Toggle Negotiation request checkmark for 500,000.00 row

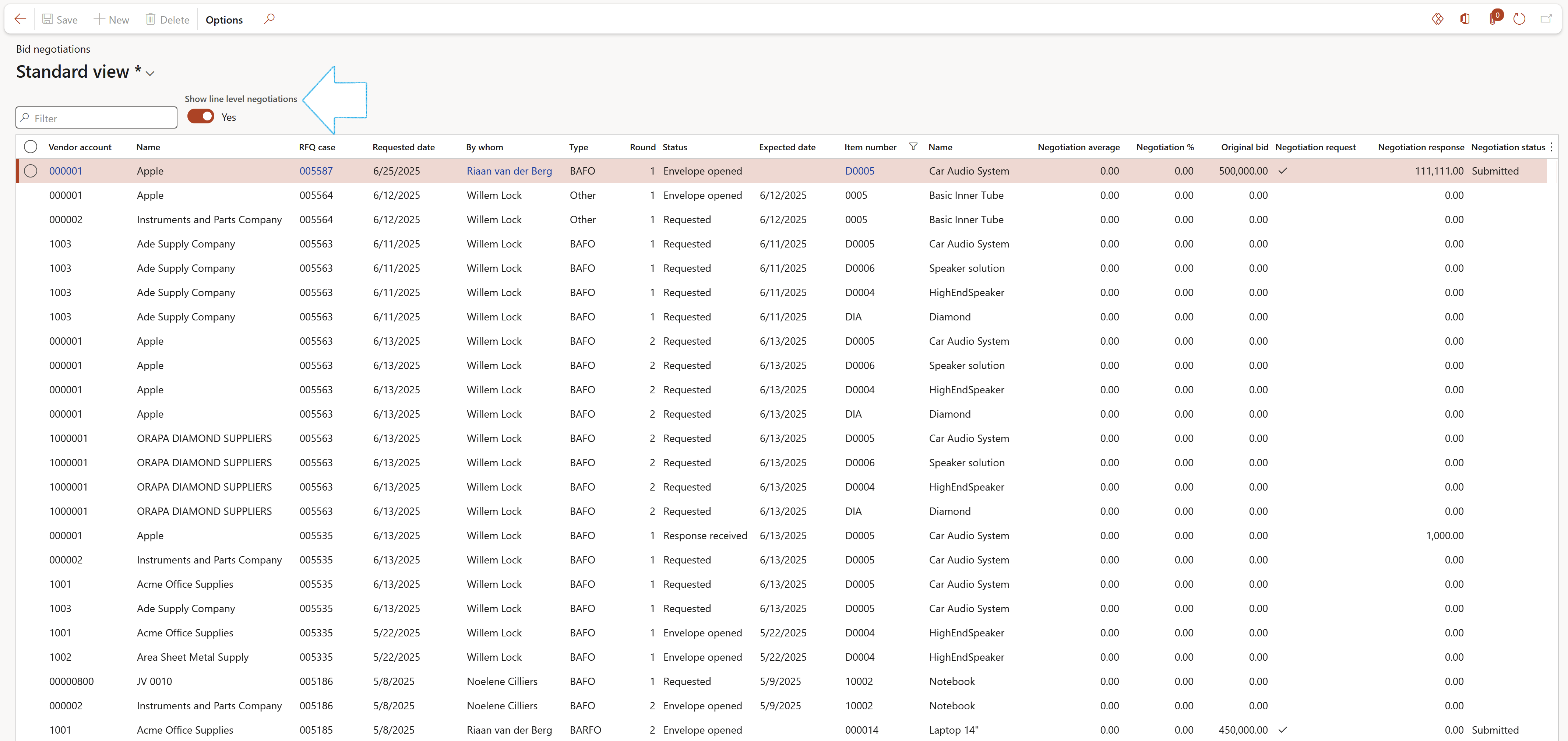pyautogui.click(x=1283, y=171)
